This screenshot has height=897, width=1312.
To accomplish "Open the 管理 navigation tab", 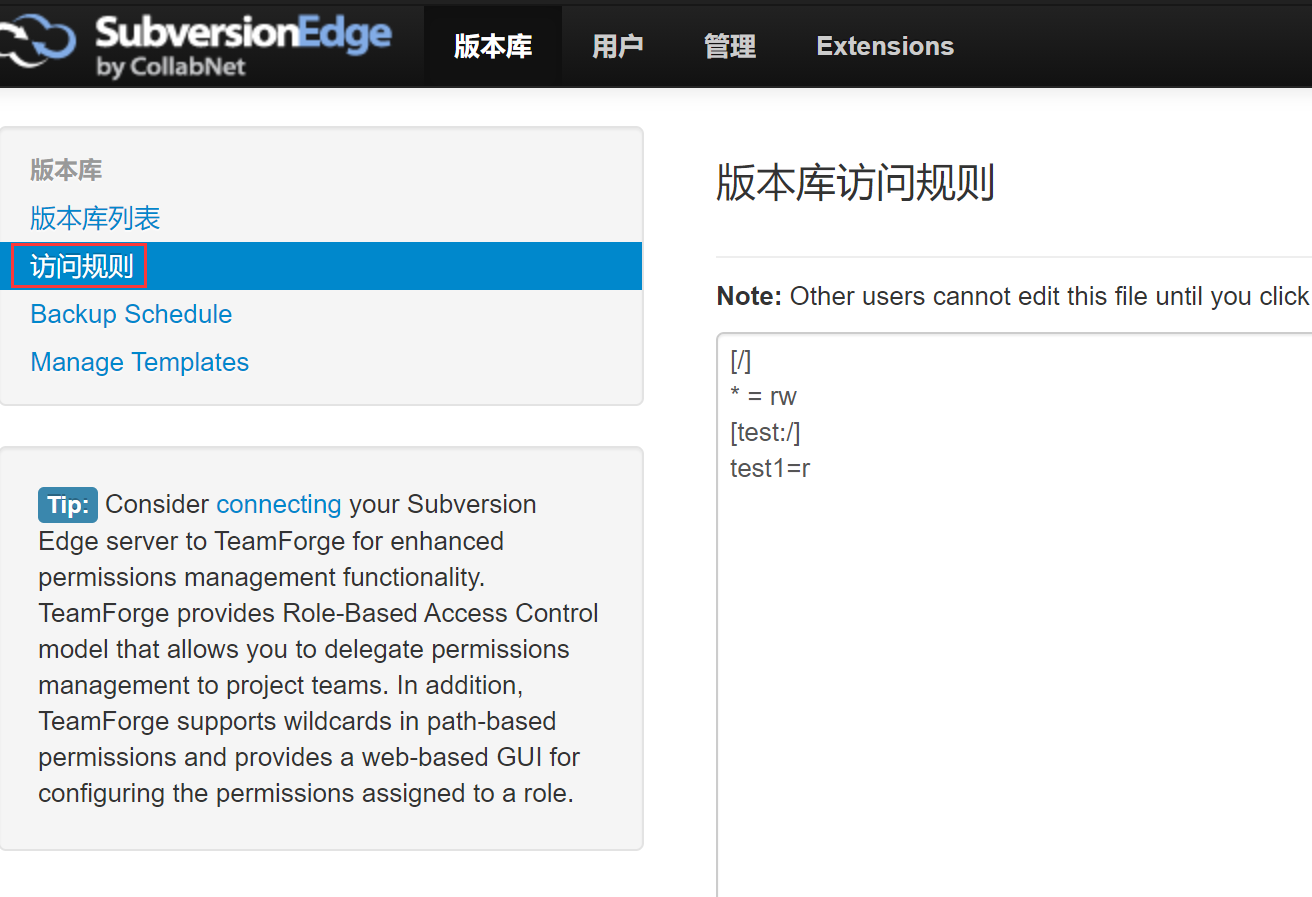I will (730, 46).
